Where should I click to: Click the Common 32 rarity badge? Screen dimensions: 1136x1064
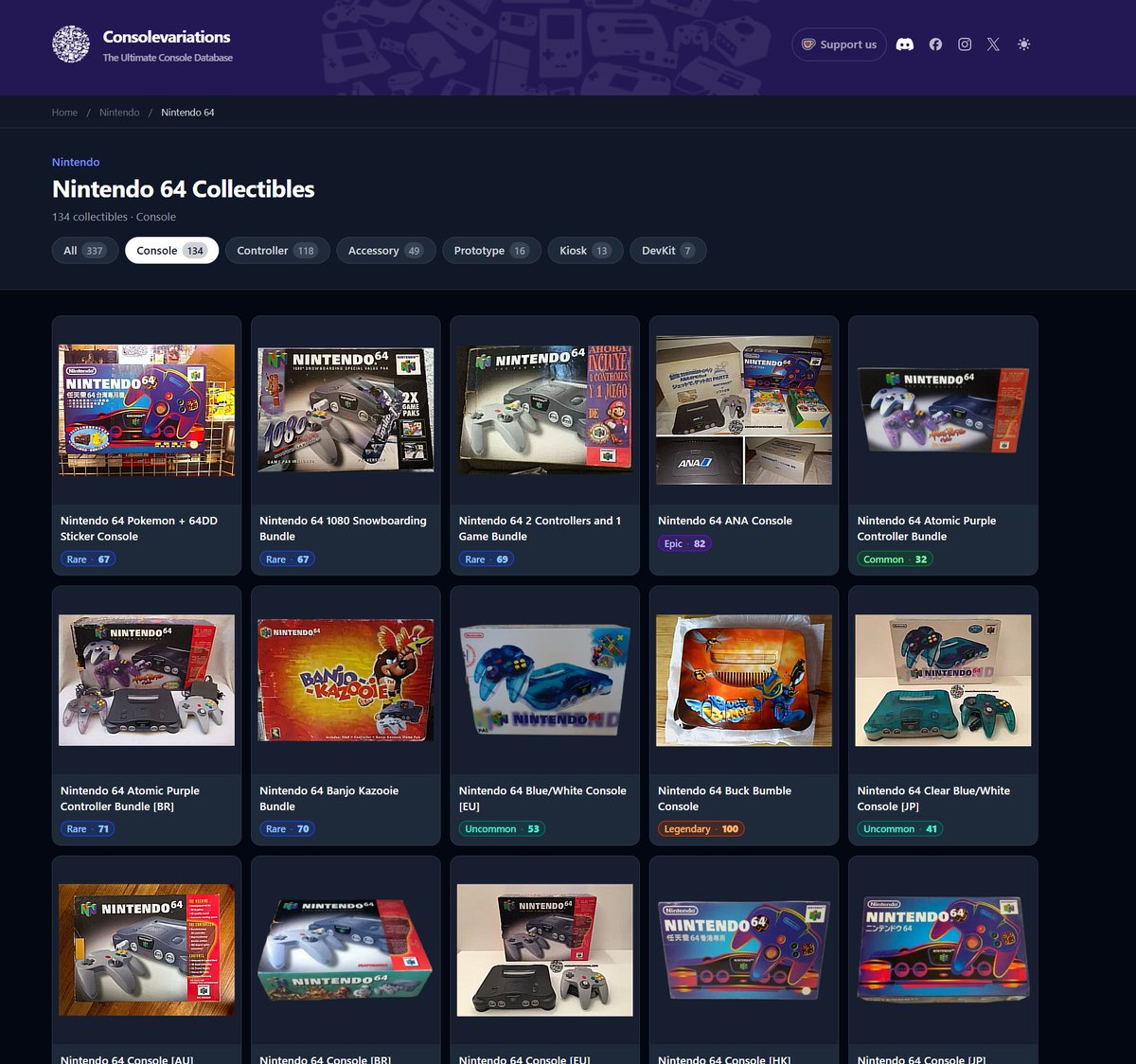click(895, 559)
